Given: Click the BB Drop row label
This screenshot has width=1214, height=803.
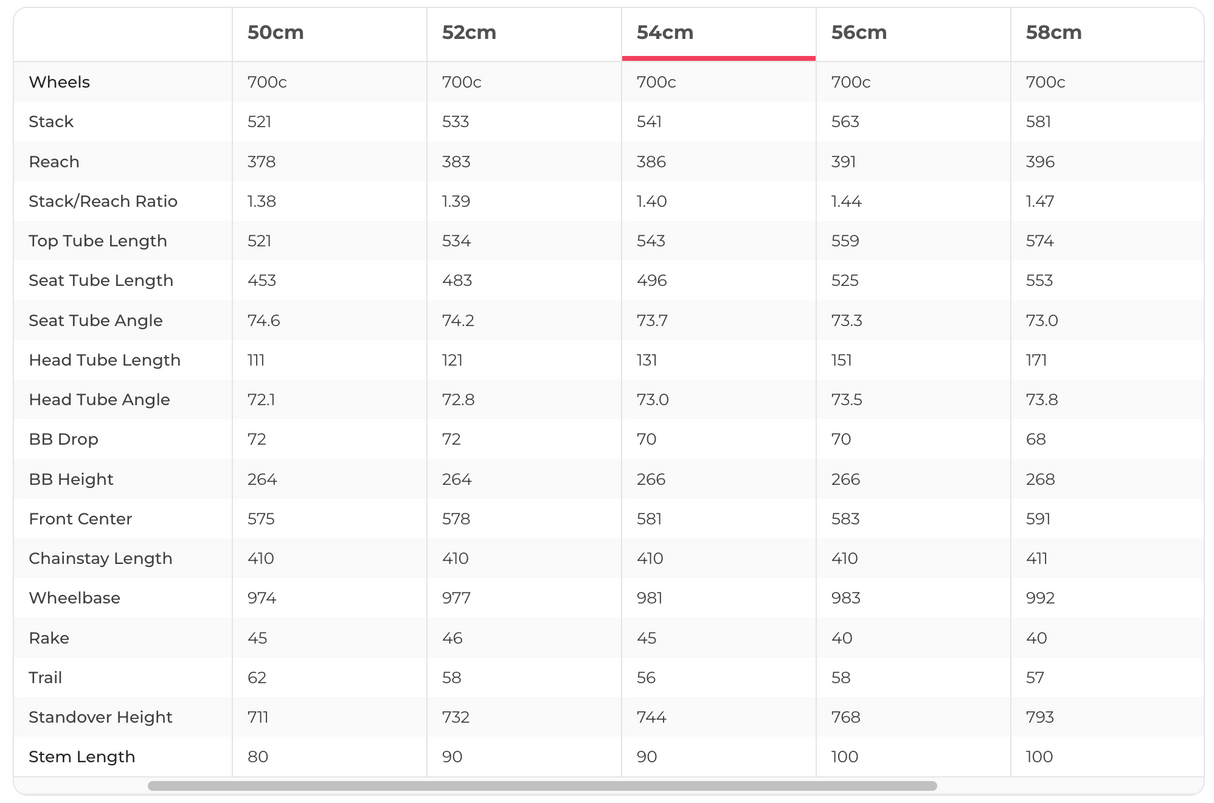Looking at the screenshot, I should tap(63, 439).
